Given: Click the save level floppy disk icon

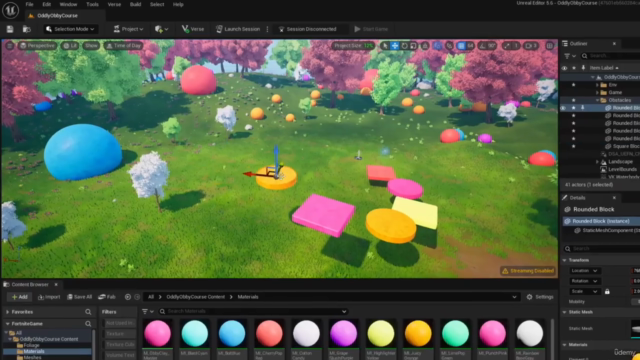Looking at the screenshot, I should [x=10, y=29].
